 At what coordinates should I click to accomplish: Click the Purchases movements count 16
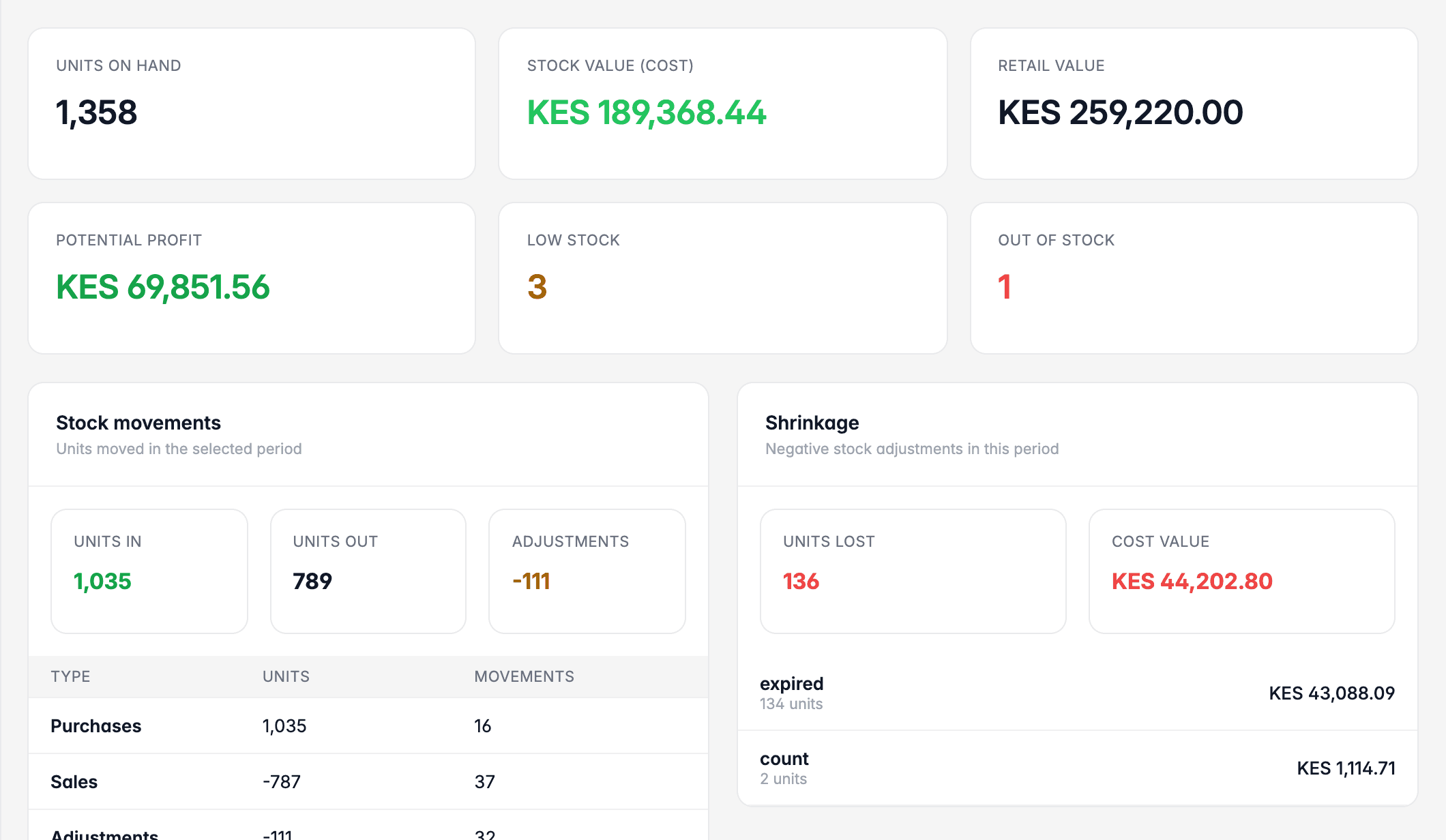coord(482,726)
